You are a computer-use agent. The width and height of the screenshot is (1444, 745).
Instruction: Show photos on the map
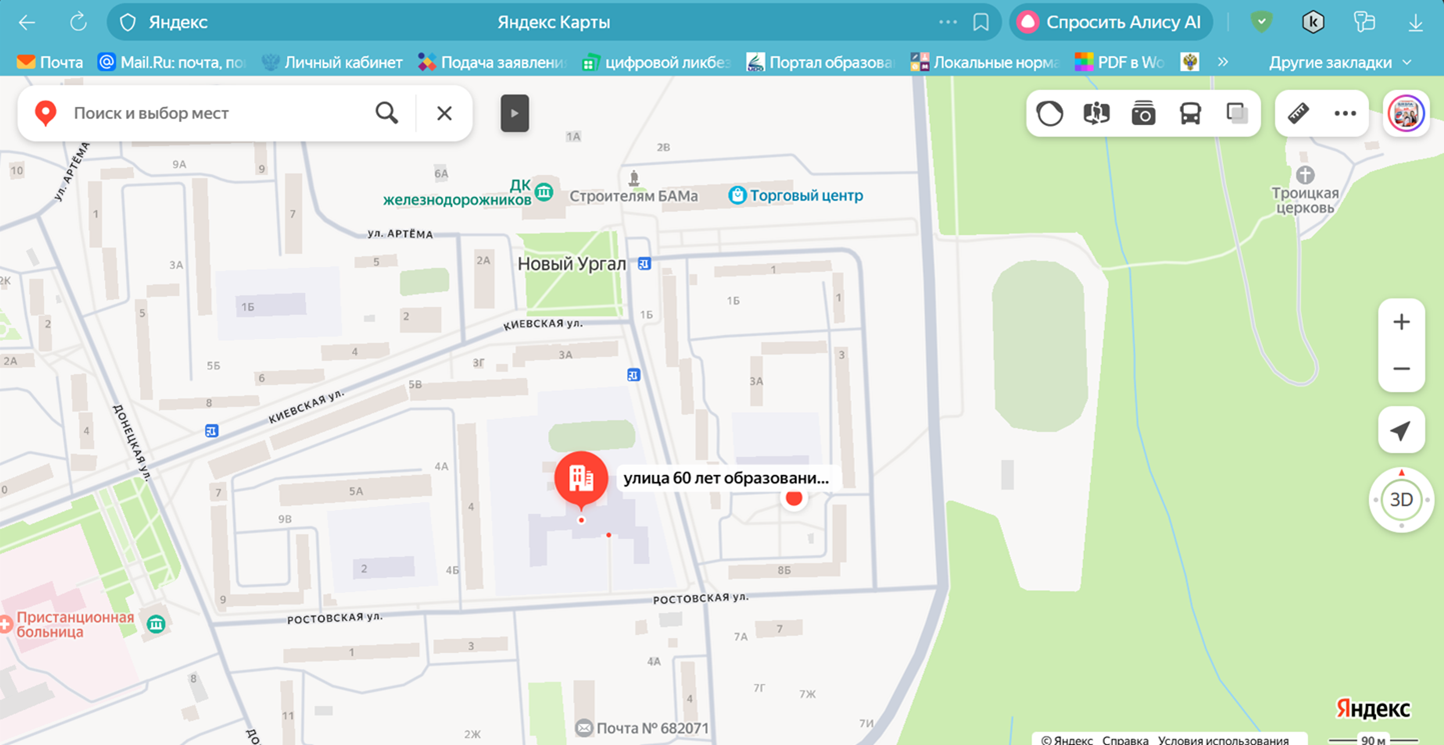point(1143,113)
